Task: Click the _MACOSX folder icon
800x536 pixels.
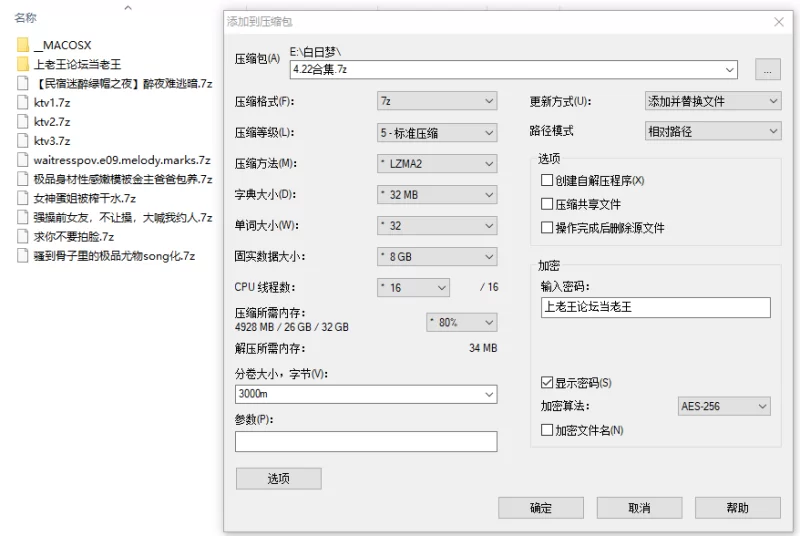Action: pos(23,45)
